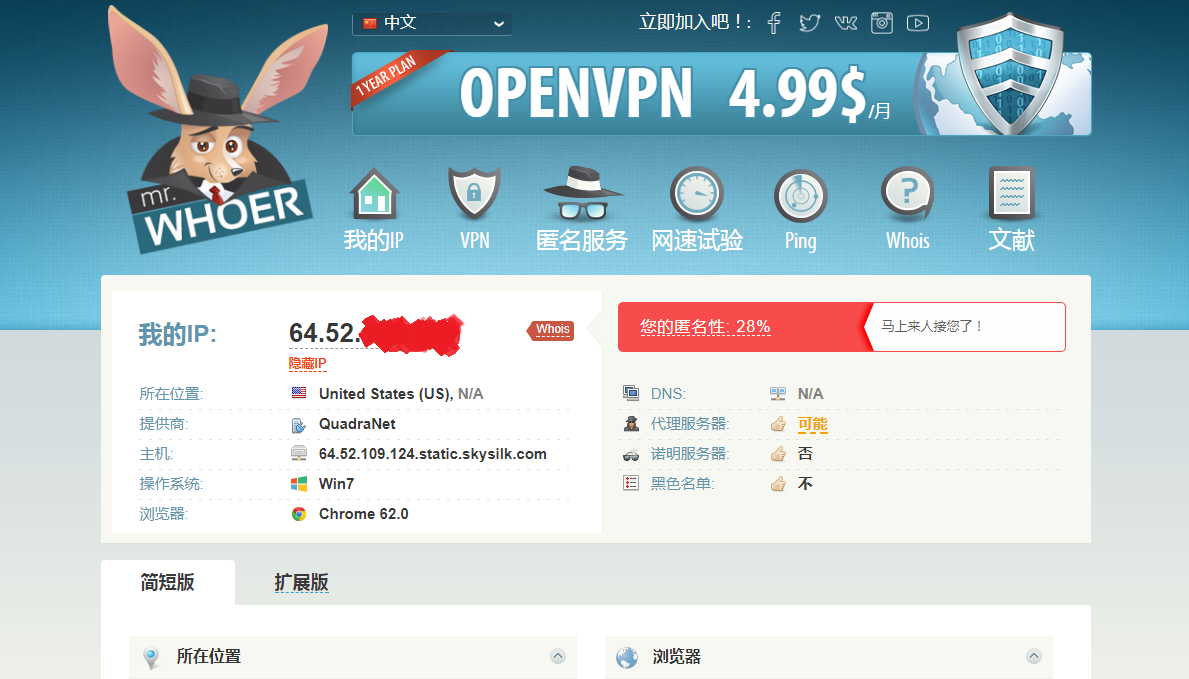This screenshot has width=1189, height=679.
Task: Click the 网速试验 speedometer icon
Action: pyautogui.click(x=697, y=193)
